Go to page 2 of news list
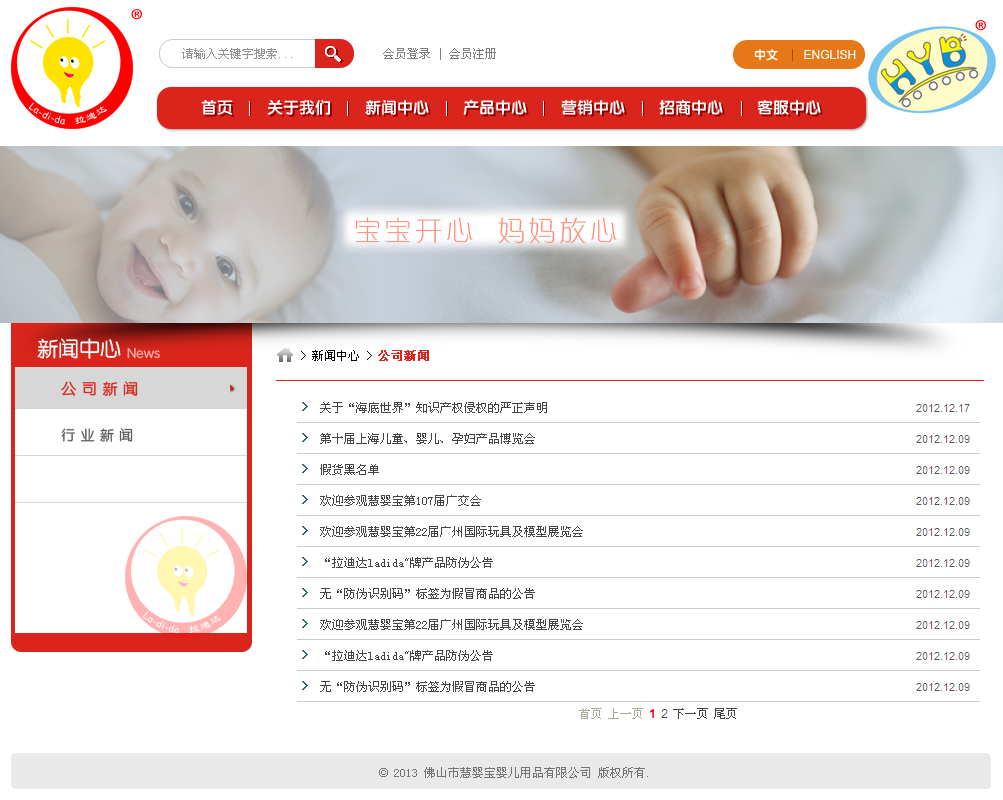 (664, 714)
